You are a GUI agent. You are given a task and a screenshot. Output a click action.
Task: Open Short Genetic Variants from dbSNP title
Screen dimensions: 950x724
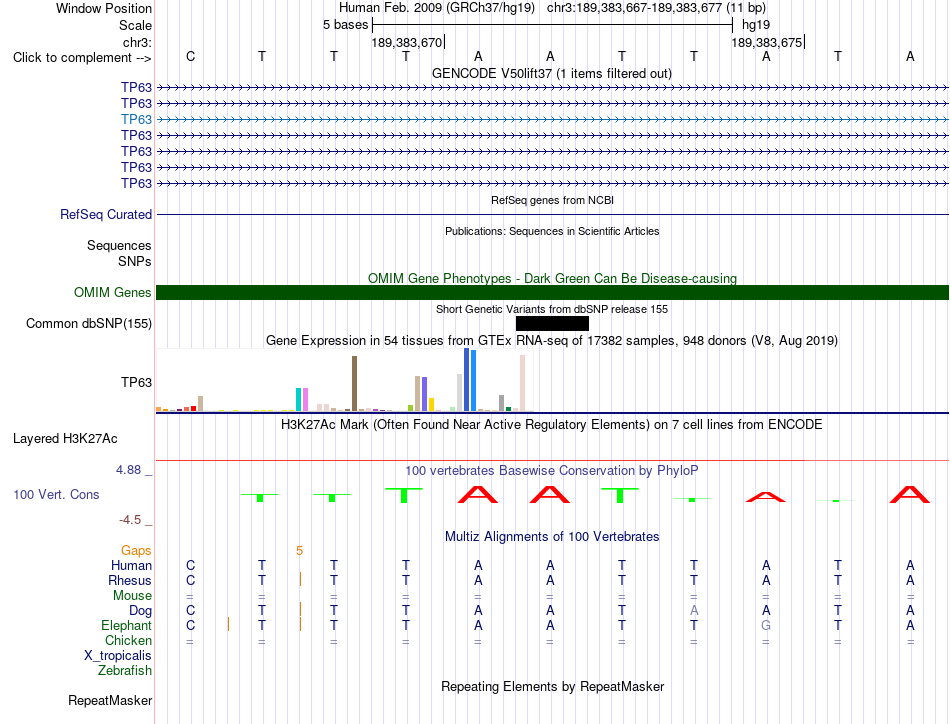pos(552,309)
